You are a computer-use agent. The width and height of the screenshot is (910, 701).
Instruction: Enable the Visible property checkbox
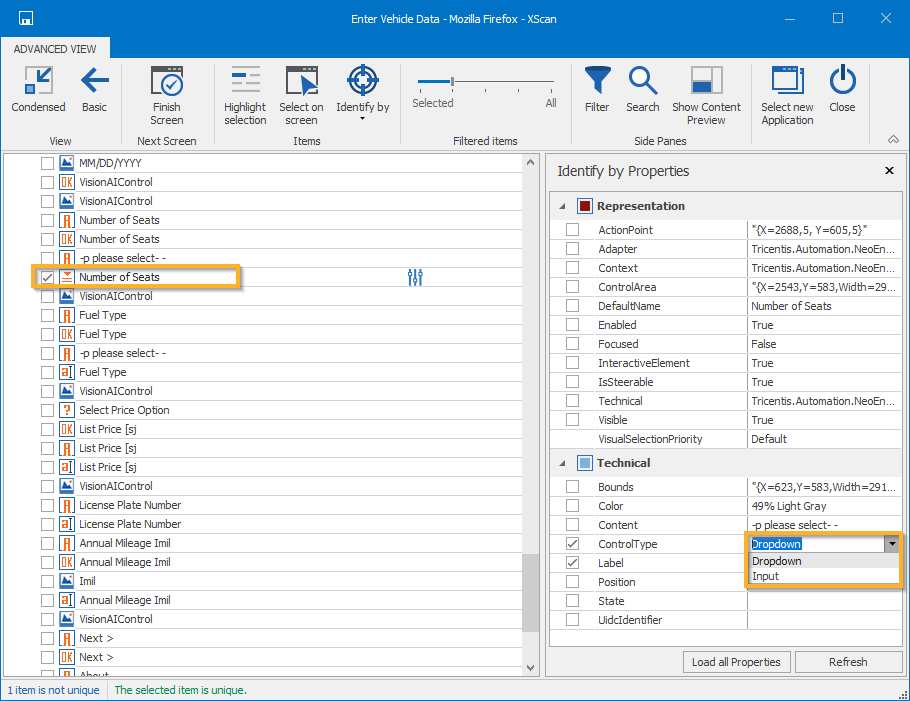[x=572, y=420]
